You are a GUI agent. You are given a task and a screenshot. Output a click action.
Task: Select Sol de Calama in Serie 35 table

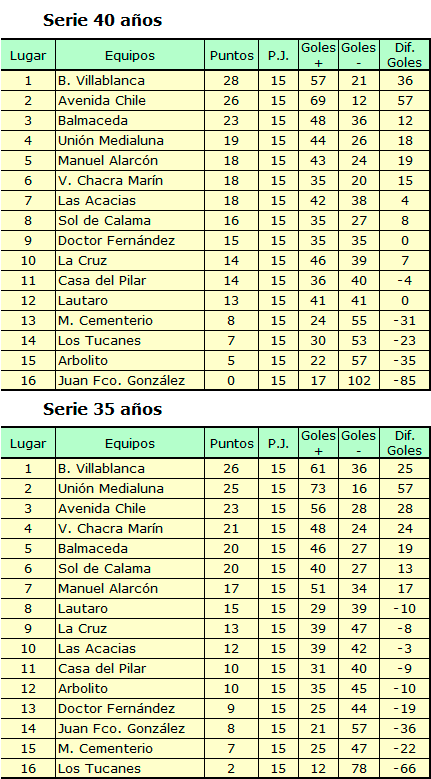[x=104, y=568]
